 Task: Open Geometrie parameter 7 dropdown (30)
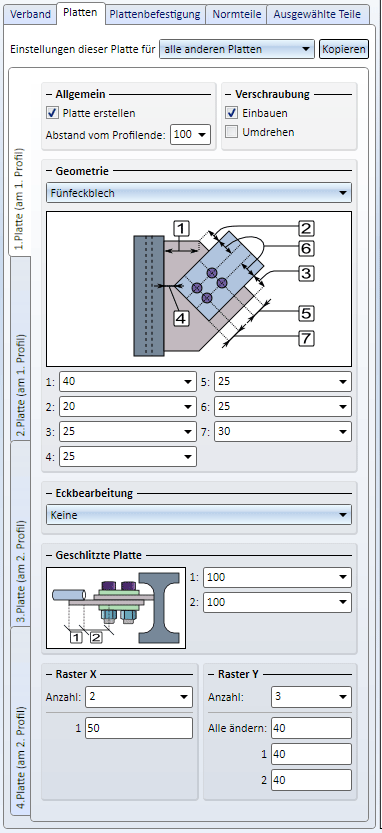(283, 432)
